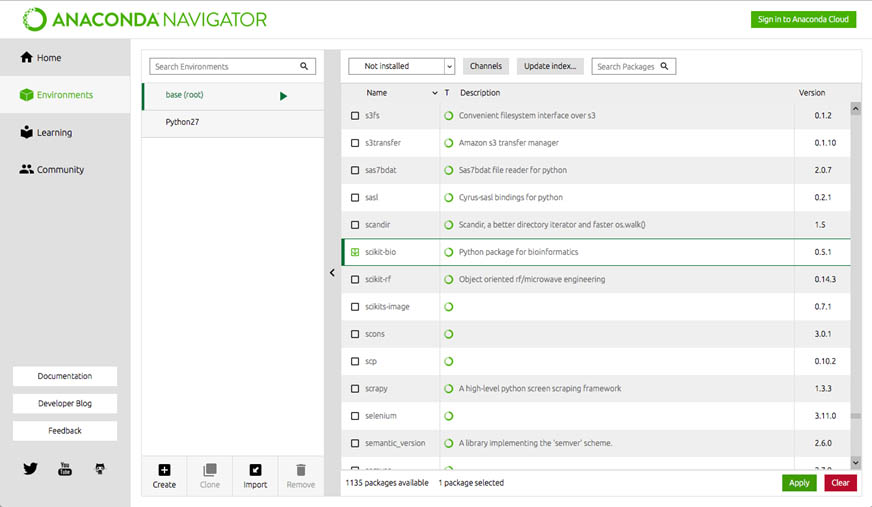Viewport: 872px width, 507px height.
Task: Create a new environment
Action: click(x=164, y=476)
